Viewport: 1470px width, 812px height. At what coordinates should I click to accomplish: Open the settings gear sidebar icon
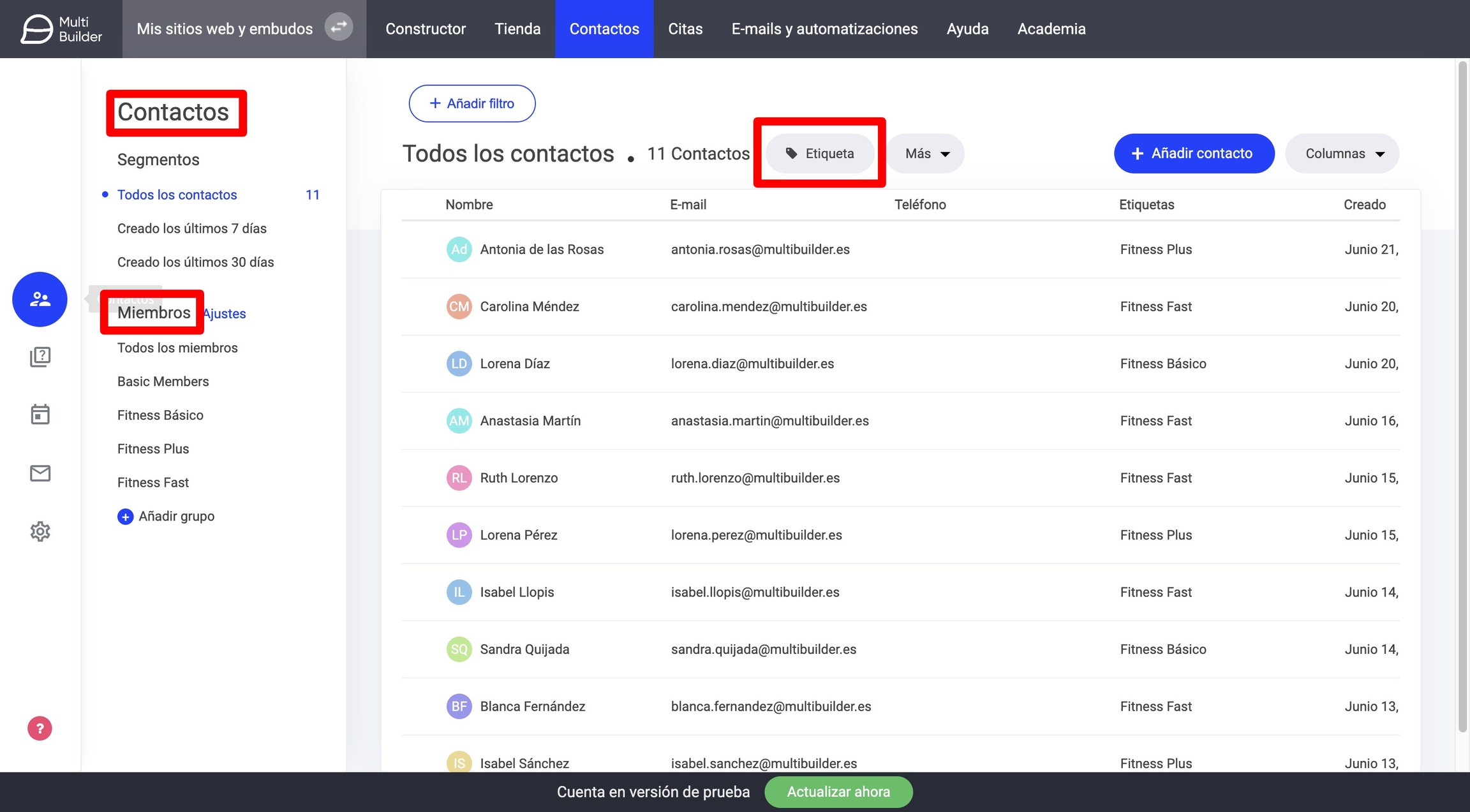[x=40, y=531]
